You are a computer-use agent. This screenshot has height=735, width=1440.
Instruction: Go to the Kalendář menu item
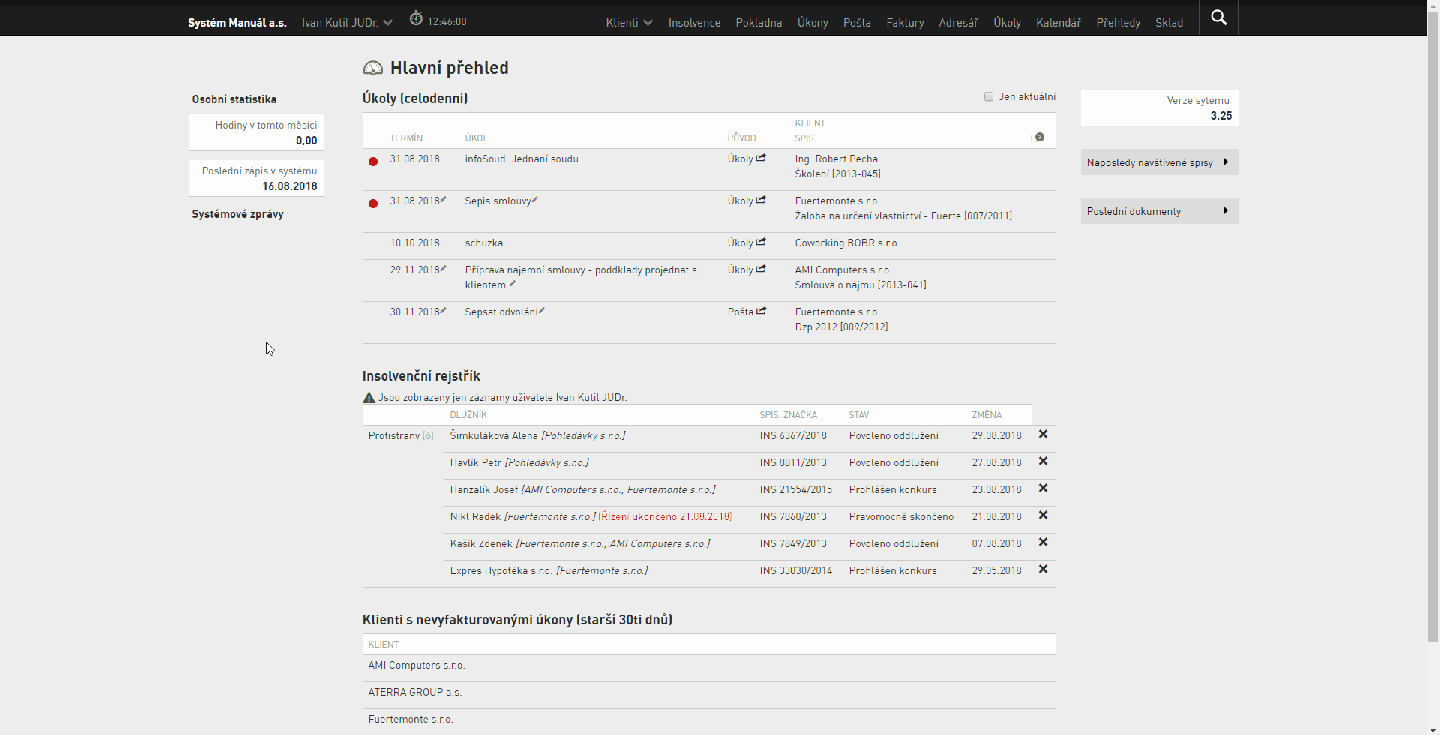point(1058,22)
